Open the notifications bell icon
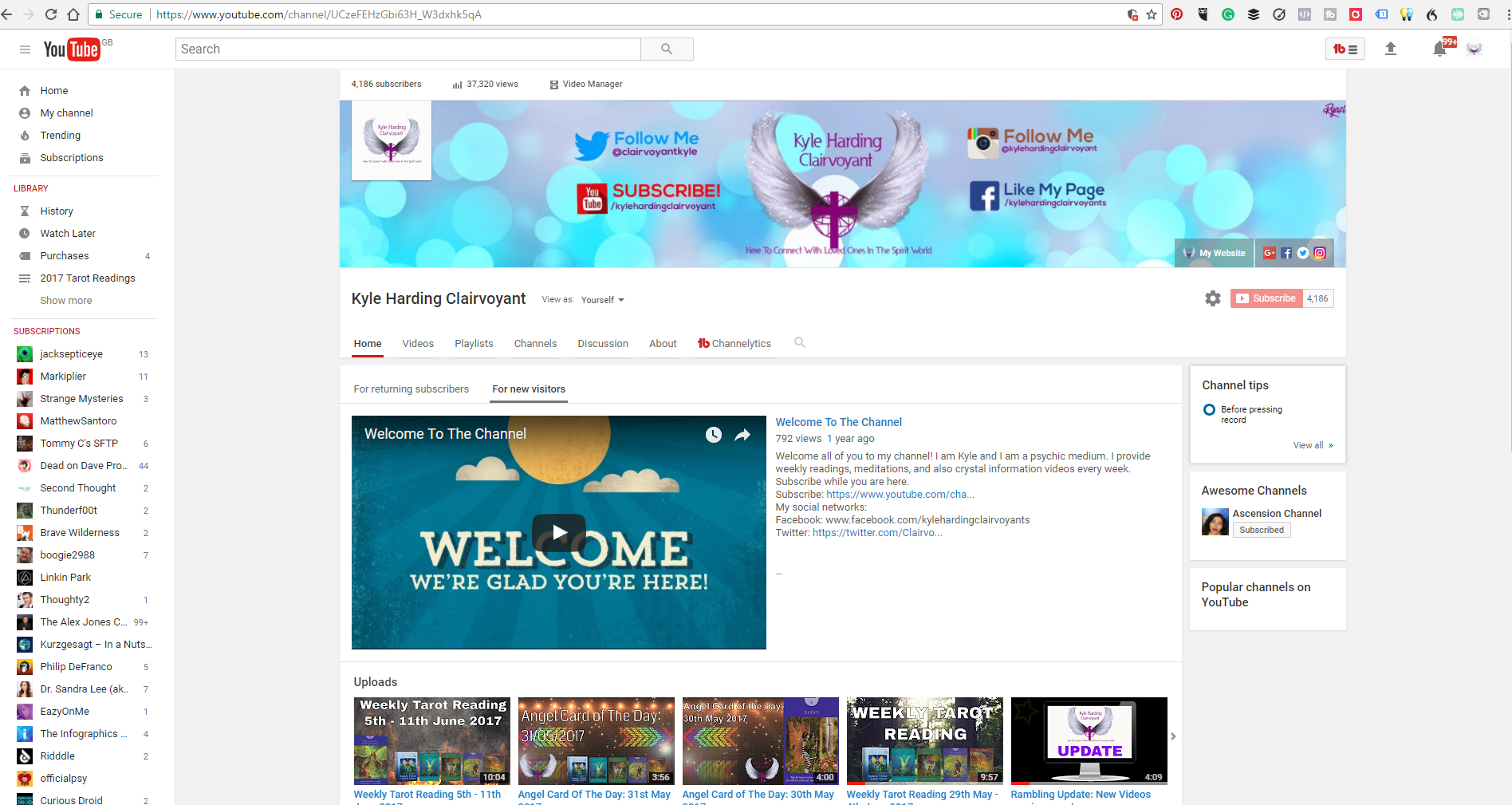Viewport: 1512px width, 805px height. pyautogui.click(x=1439, y=49)
